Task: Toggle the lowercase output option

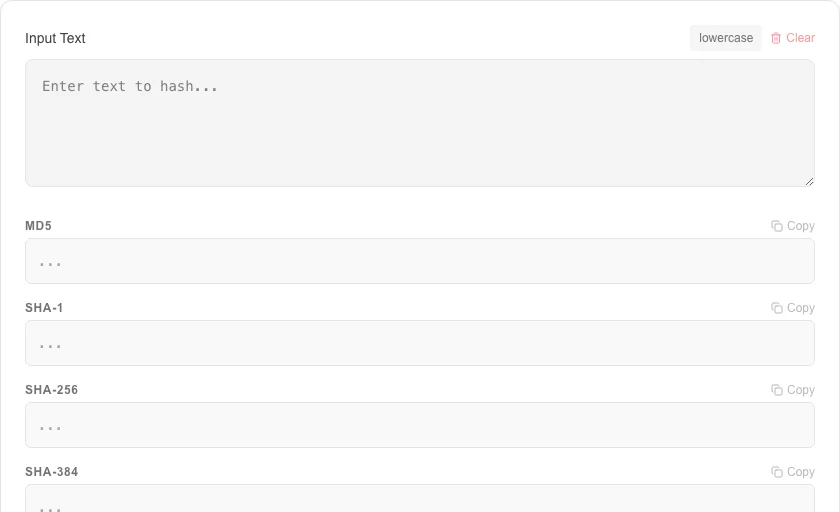Action: [726, 38]
